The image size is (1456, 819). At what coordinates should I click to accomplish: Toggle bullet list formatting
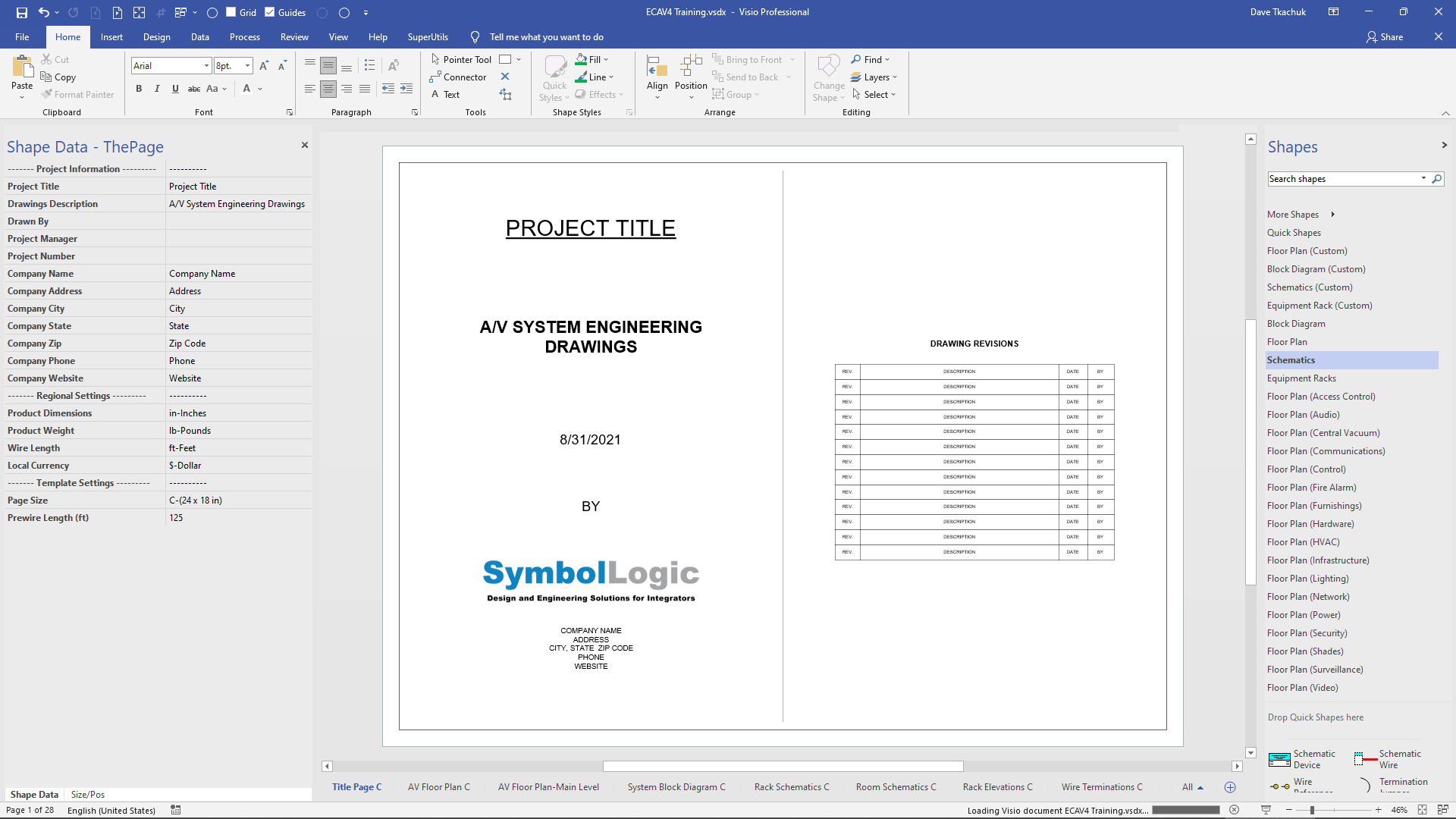[369, 65]
